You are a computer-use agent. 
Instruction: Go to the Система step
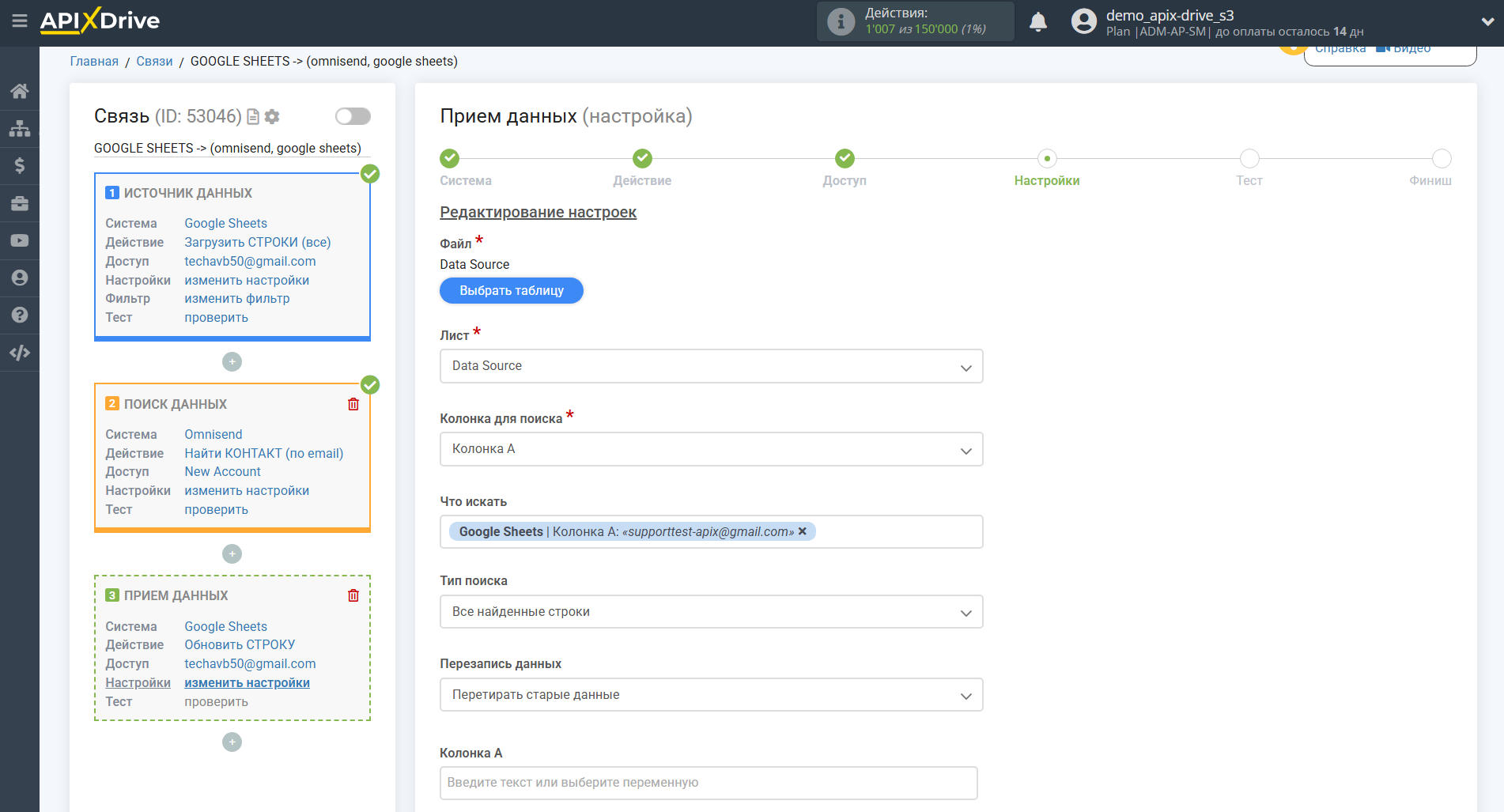(449, 159)
